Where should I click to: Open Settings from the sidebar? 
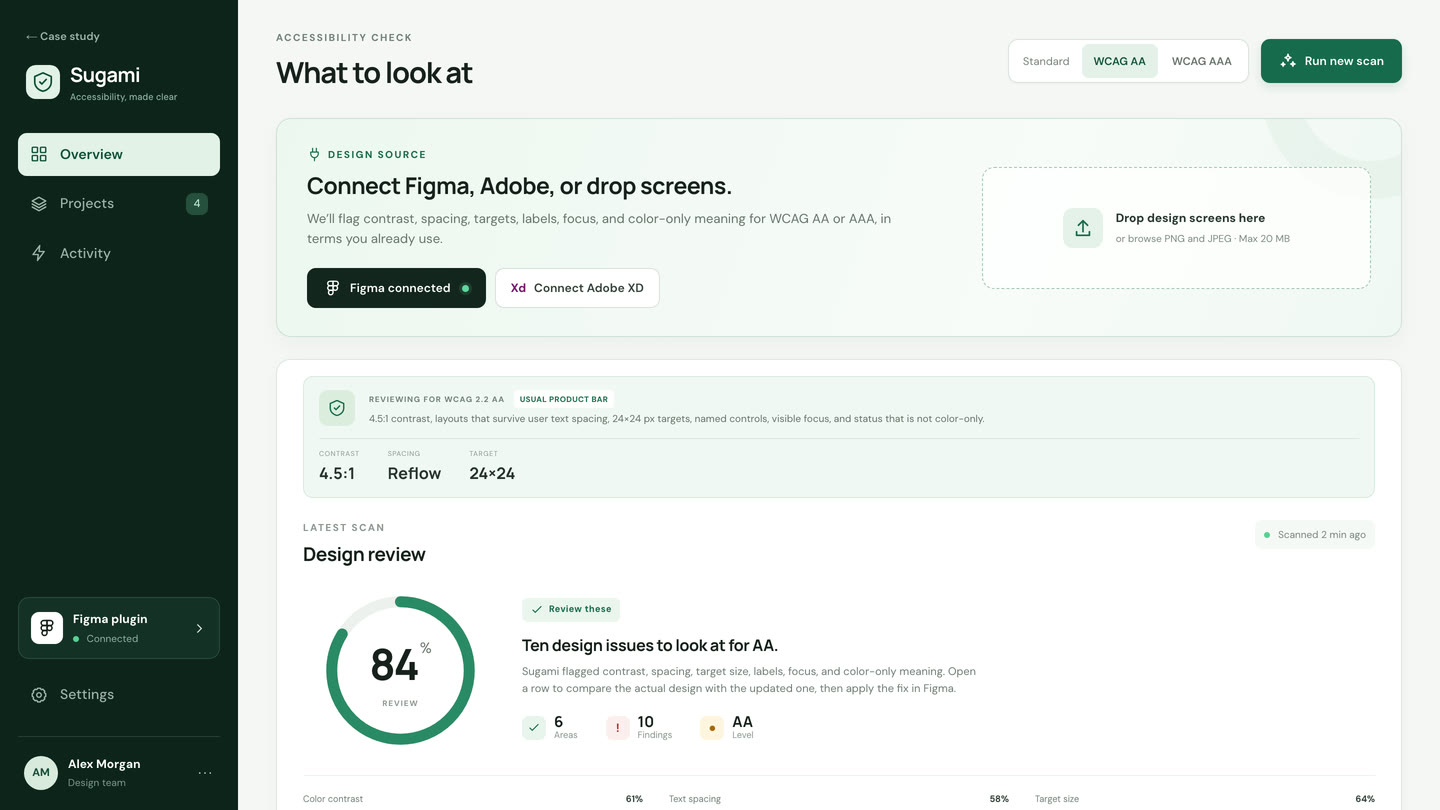[x=119, y=695]
